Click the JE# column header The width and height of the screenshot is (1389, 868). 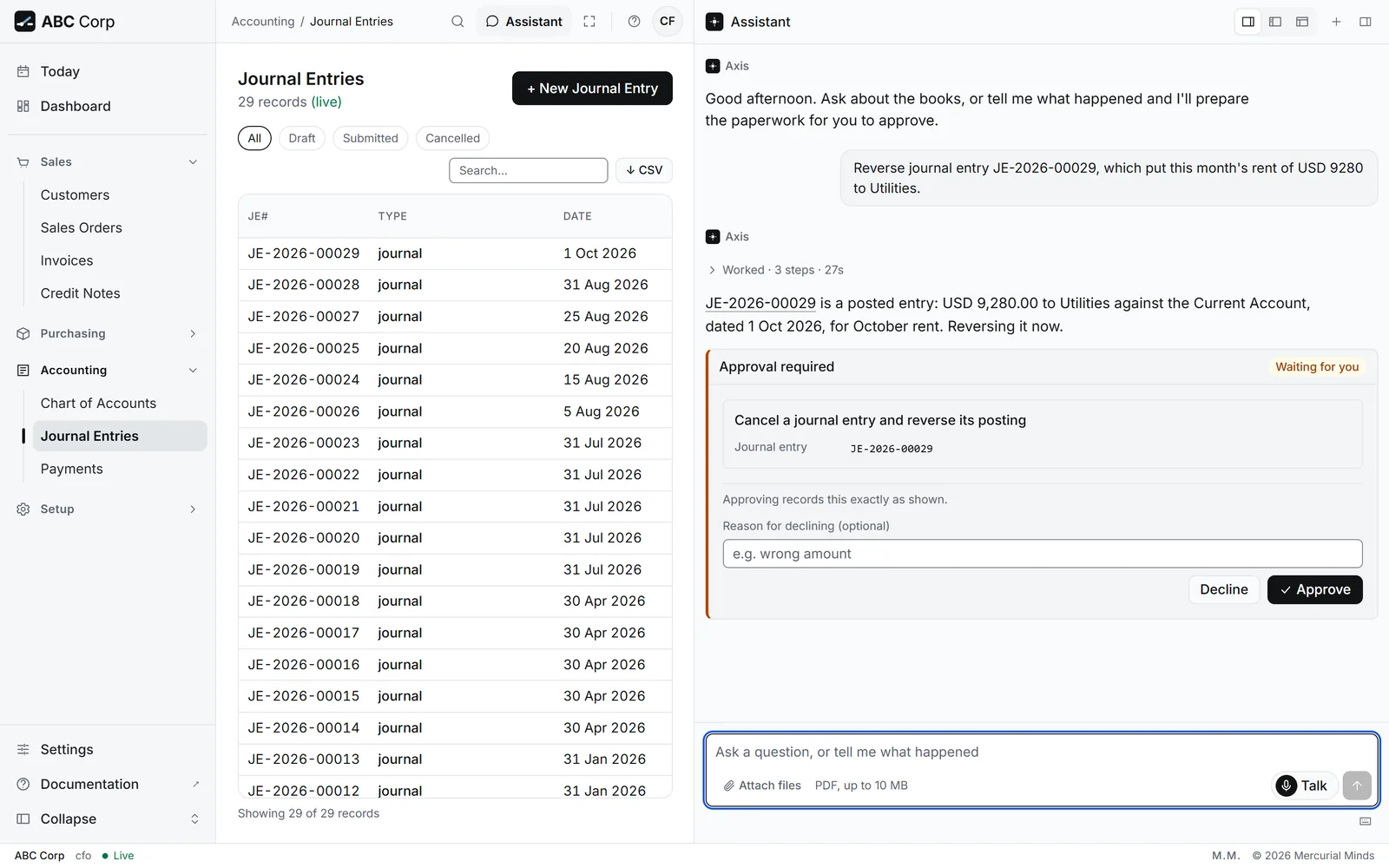click(x=258, y=216)
